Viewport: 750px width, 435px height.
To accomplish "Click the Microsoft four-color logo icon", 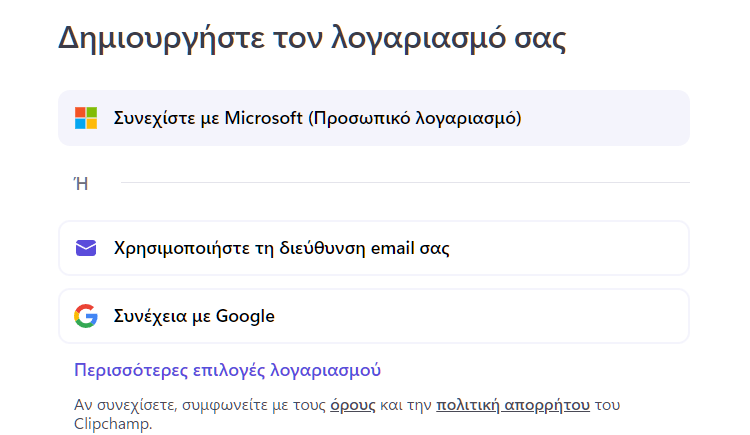I will (x=86, y=118).
